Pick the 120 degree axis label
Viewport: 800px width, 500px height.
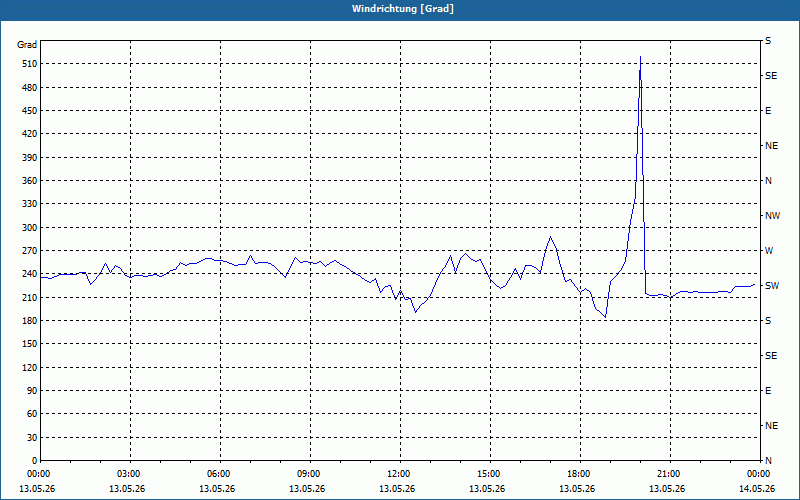tap(30, 367)
